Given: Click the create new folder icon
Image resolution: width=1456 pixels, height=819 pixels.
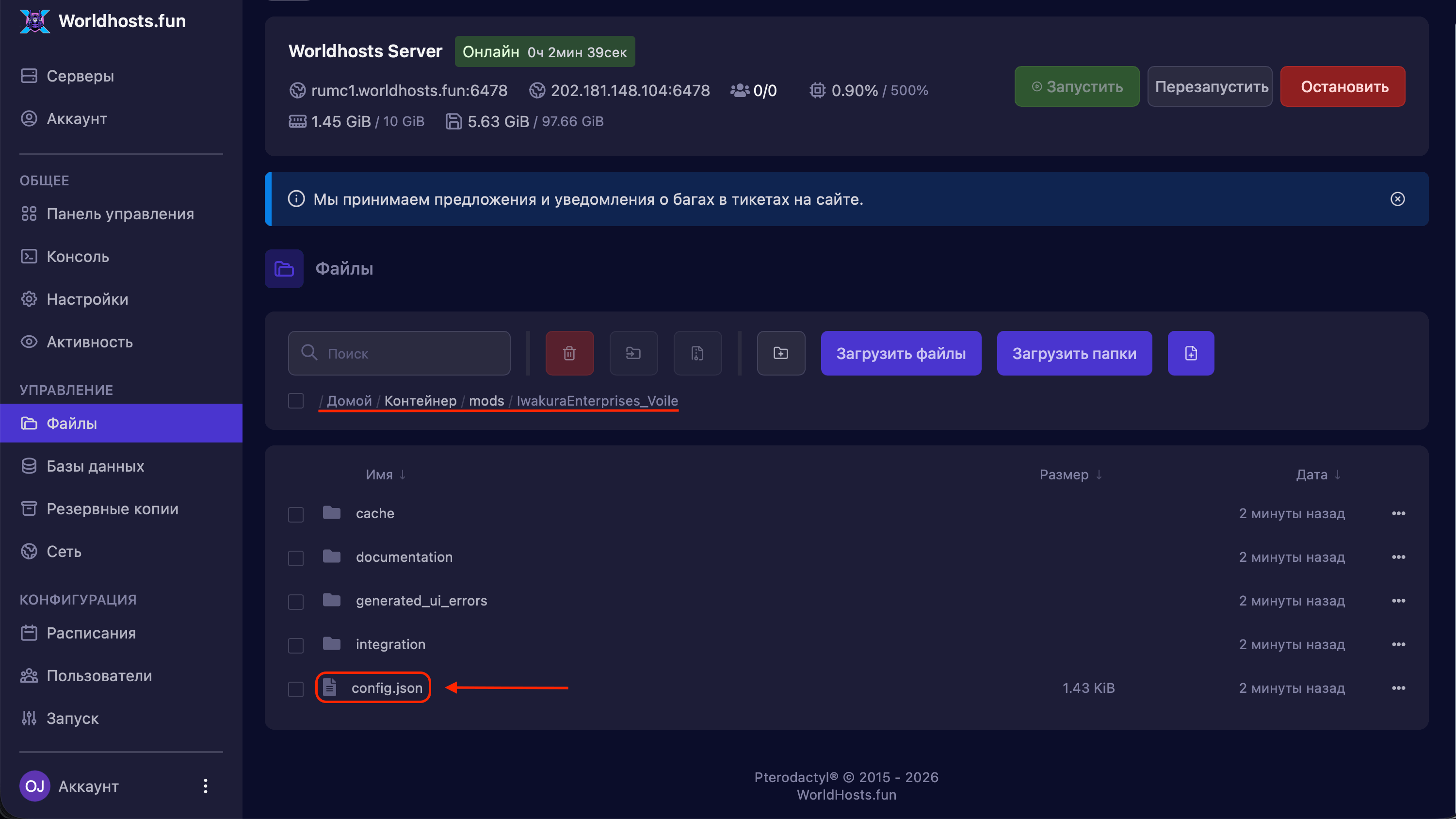Looking at the screenshot, I should (780, 353).
